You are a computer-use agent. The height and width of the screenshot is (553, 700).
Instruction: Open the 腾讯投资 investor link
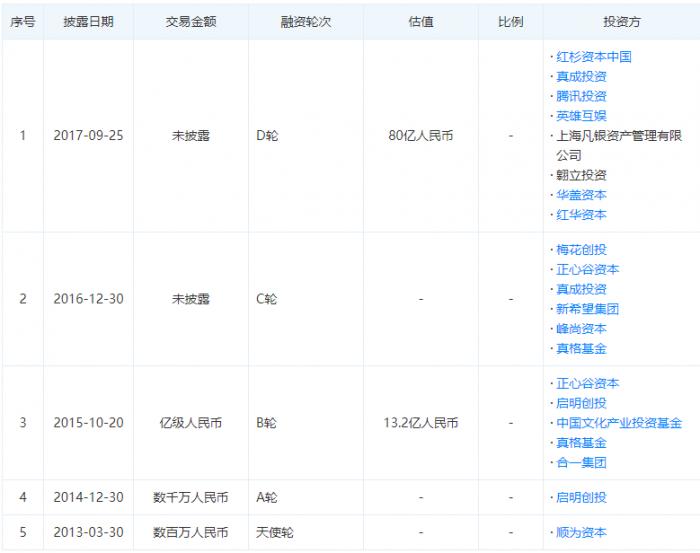pyautogui.click(x=581, y=96)
